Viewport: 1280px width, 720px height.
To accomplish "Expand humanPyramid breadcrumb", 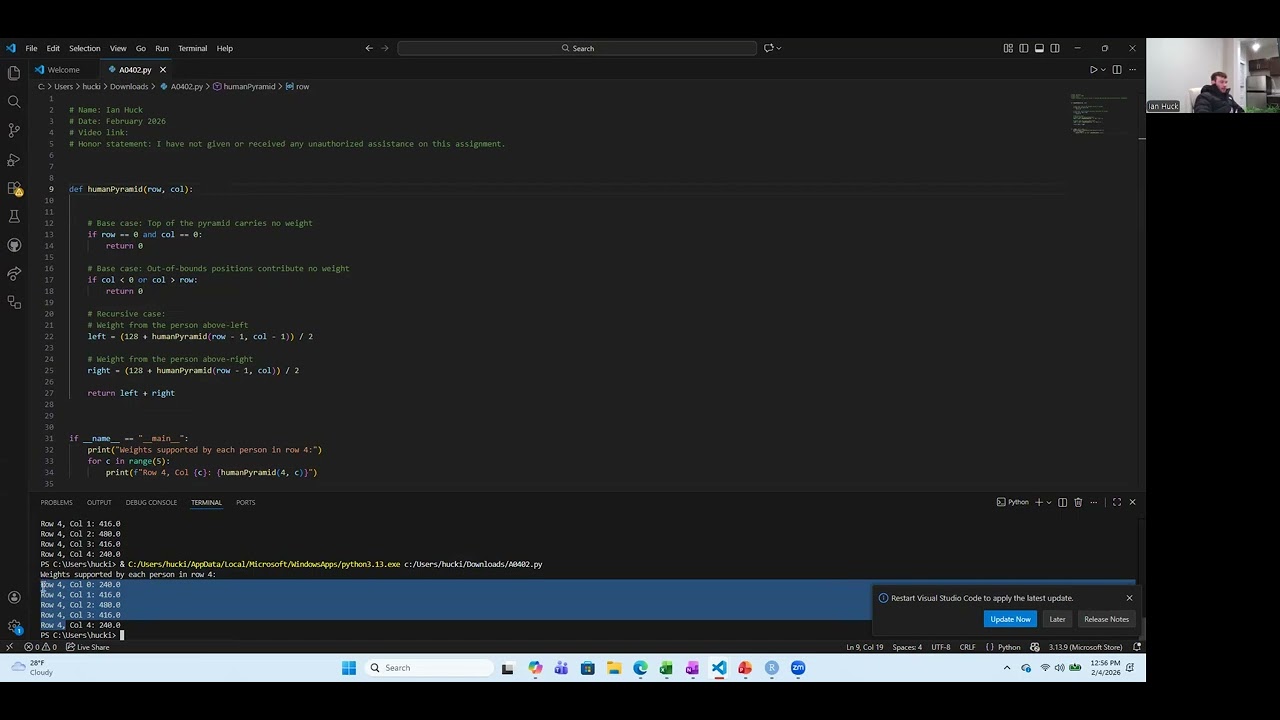I will click(243, 87).
